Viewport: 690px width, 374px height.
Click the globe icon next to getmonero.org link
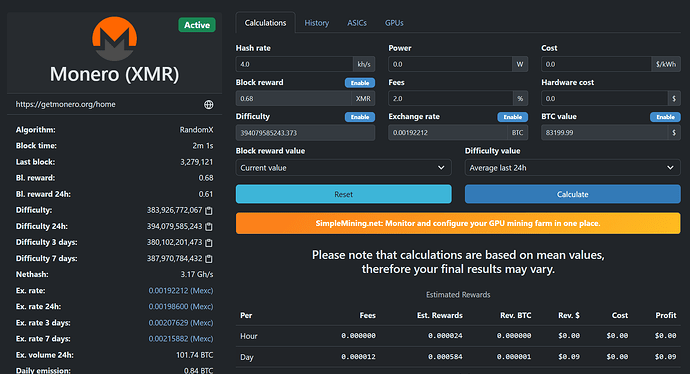point(209,104)
